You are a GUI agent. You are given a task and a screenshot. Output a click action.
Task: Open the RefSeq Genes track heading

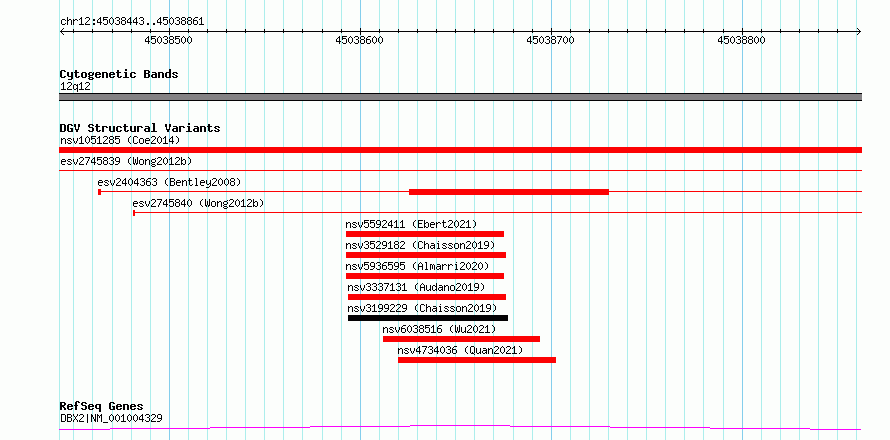pyautogui.click(x=102, y=407)
